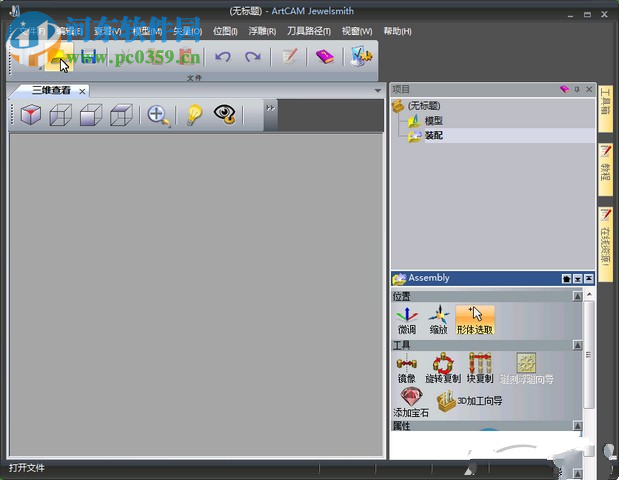Open the 在线资源 side tab
Screen dimensions: 619x480
click(605, 244)
